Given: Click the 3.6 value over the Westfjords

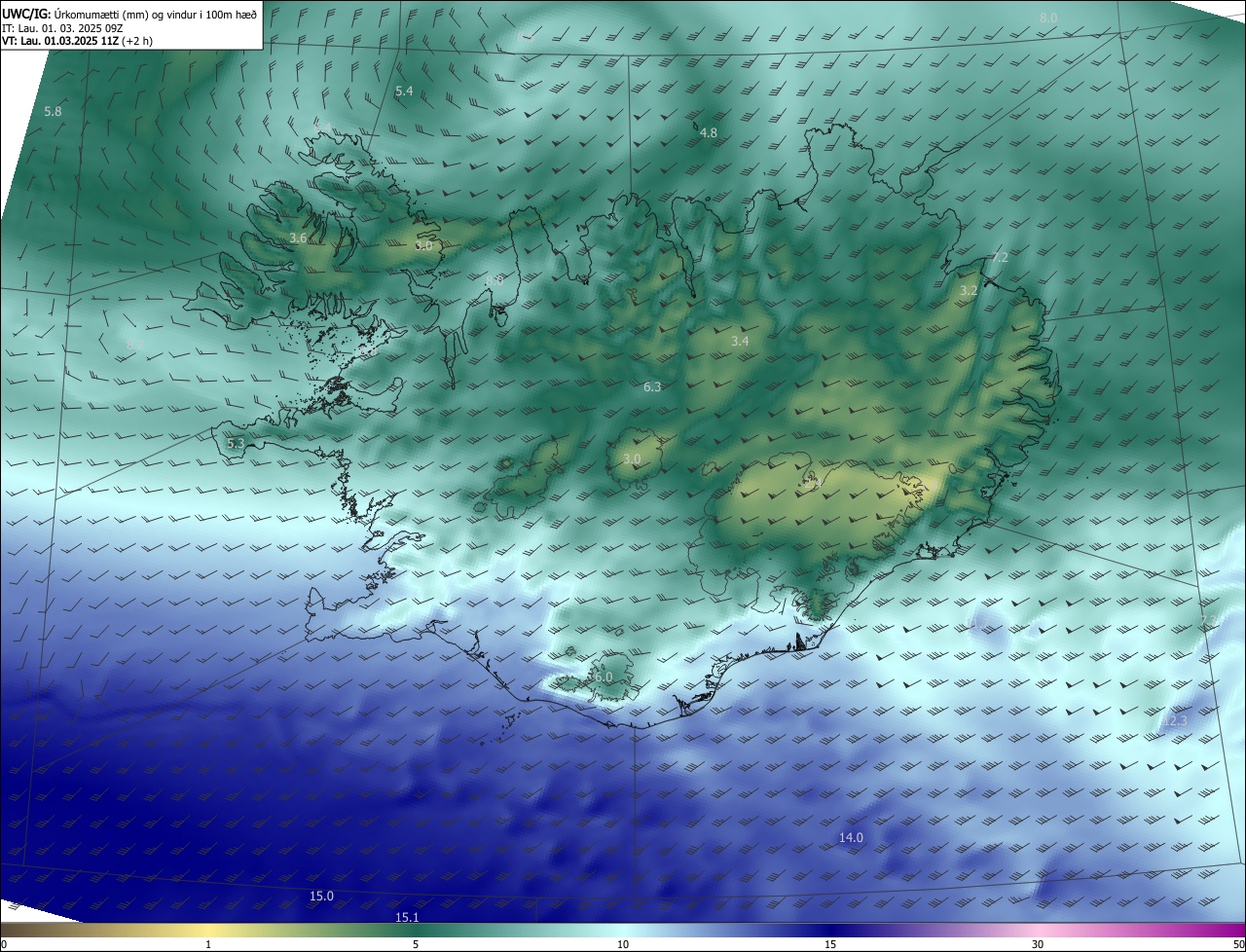Looking at the screenshot, I should tap(299, 238).
